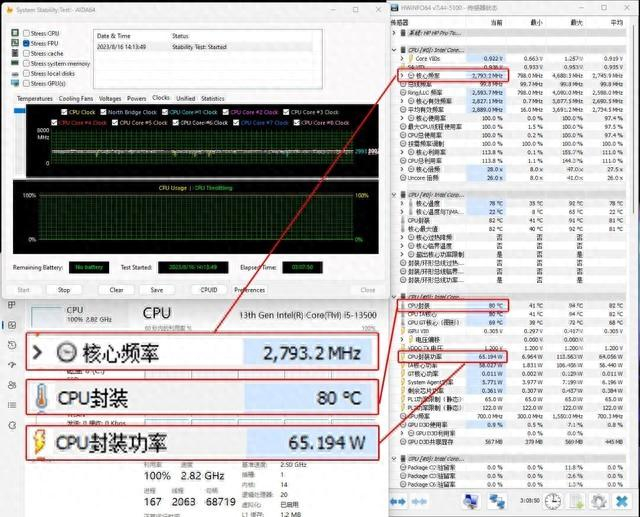Expand 核心有效频率 row

pos(402,101)
